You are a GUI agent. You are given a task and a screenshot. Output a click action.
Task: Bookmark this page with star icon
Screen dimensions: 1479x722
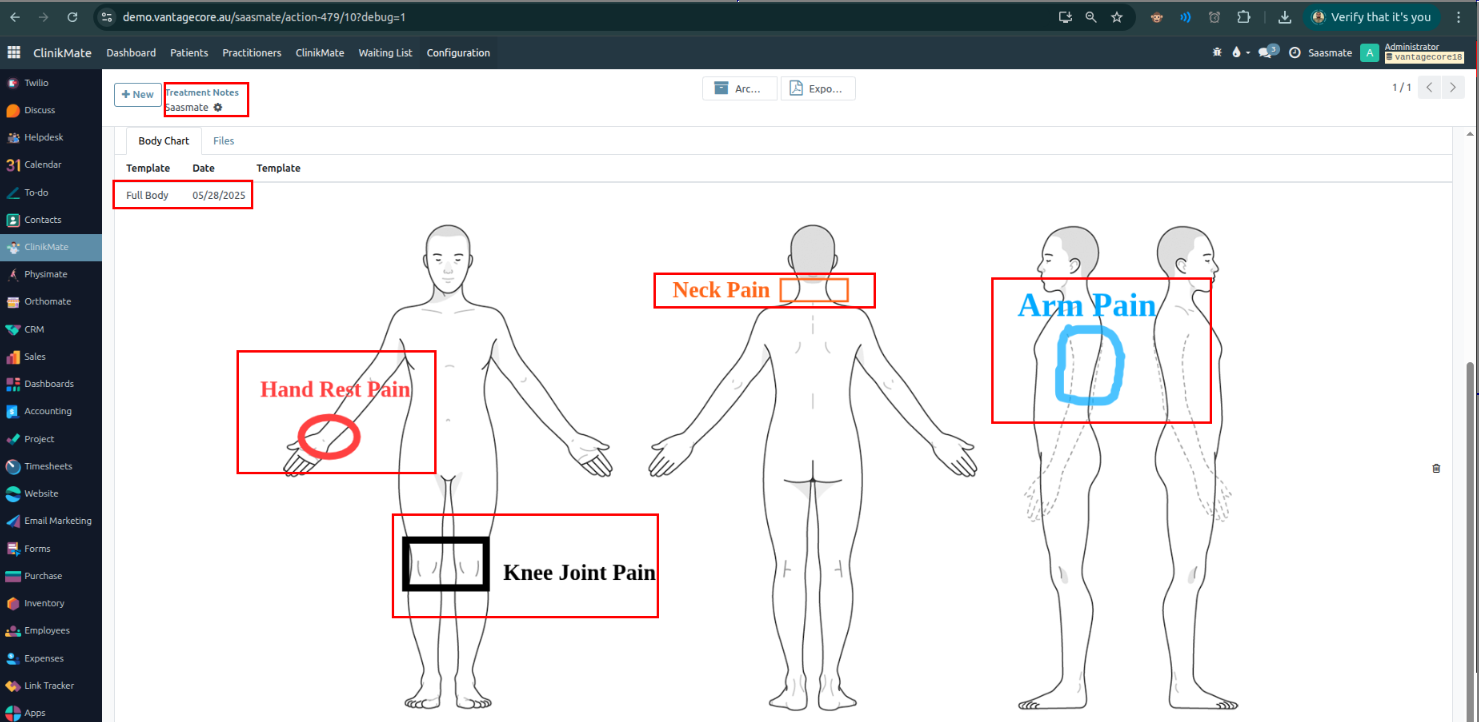(x=1117, y=17)
